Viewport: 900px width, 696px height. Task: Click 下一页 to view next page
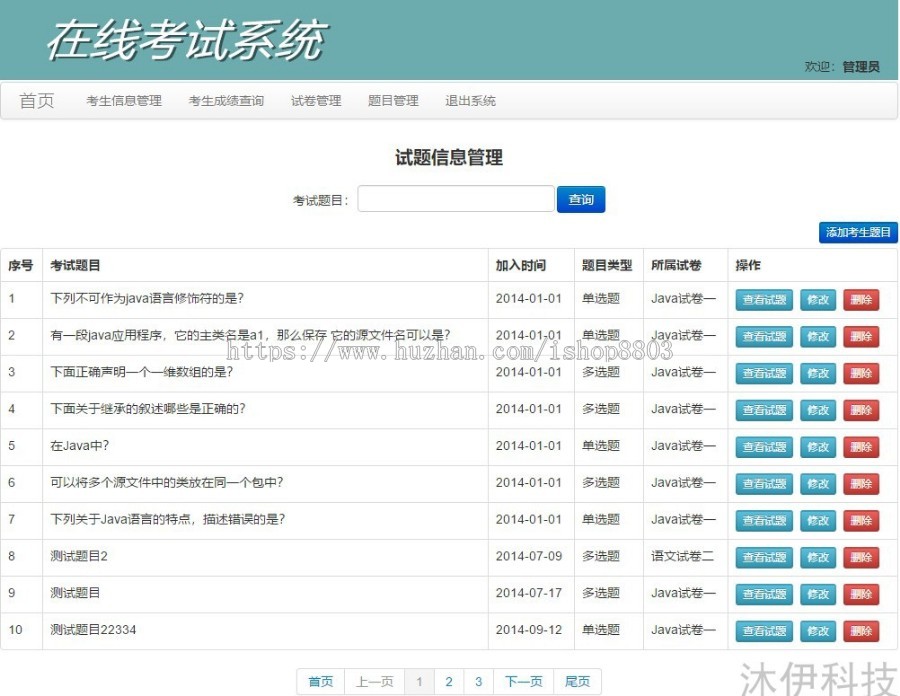[x=523, y=680]
